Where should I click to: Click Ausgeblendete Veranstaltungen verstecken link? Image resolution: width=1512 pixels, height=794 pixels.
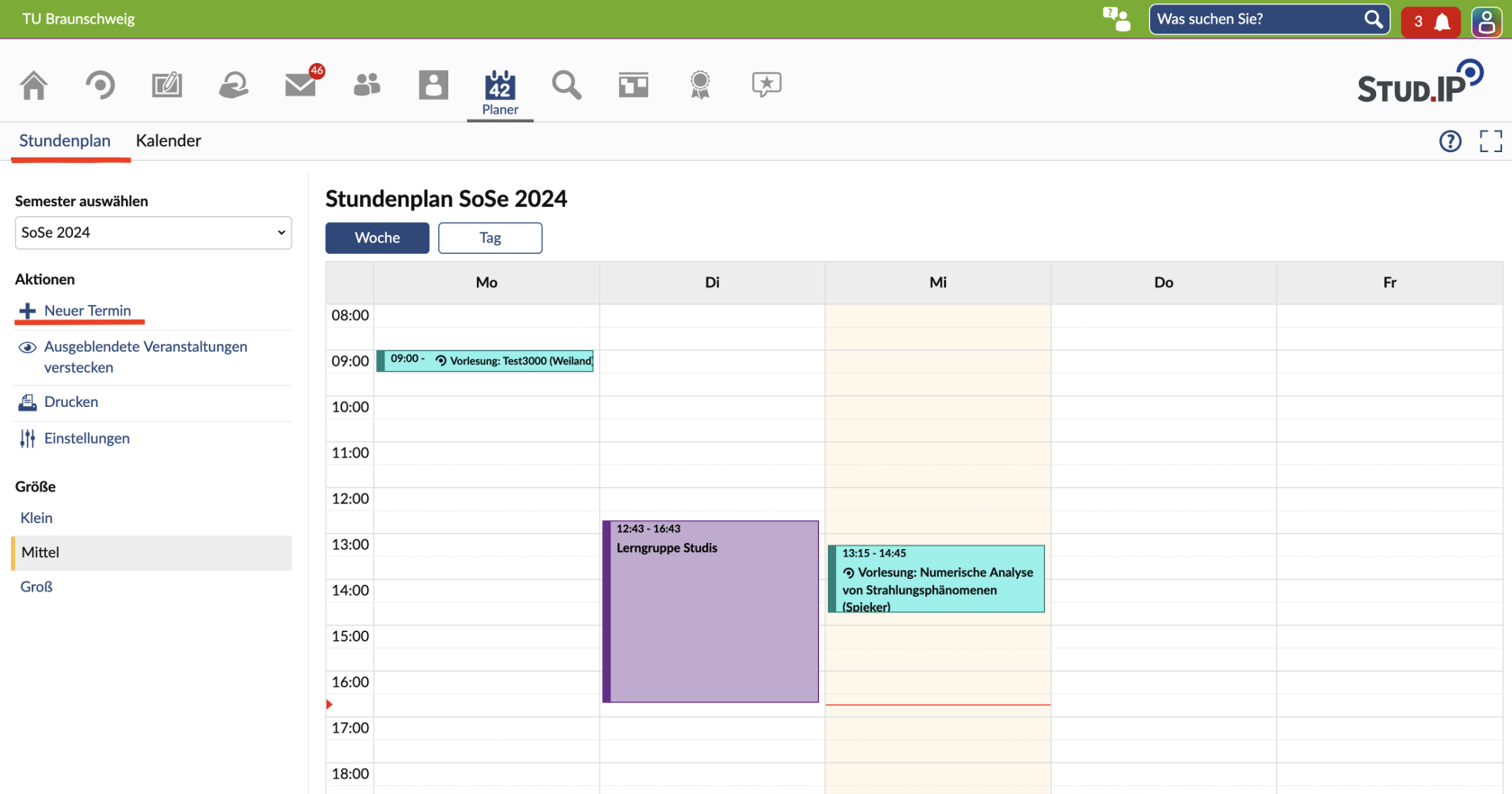pyautogui.click(x=146, y=357)
